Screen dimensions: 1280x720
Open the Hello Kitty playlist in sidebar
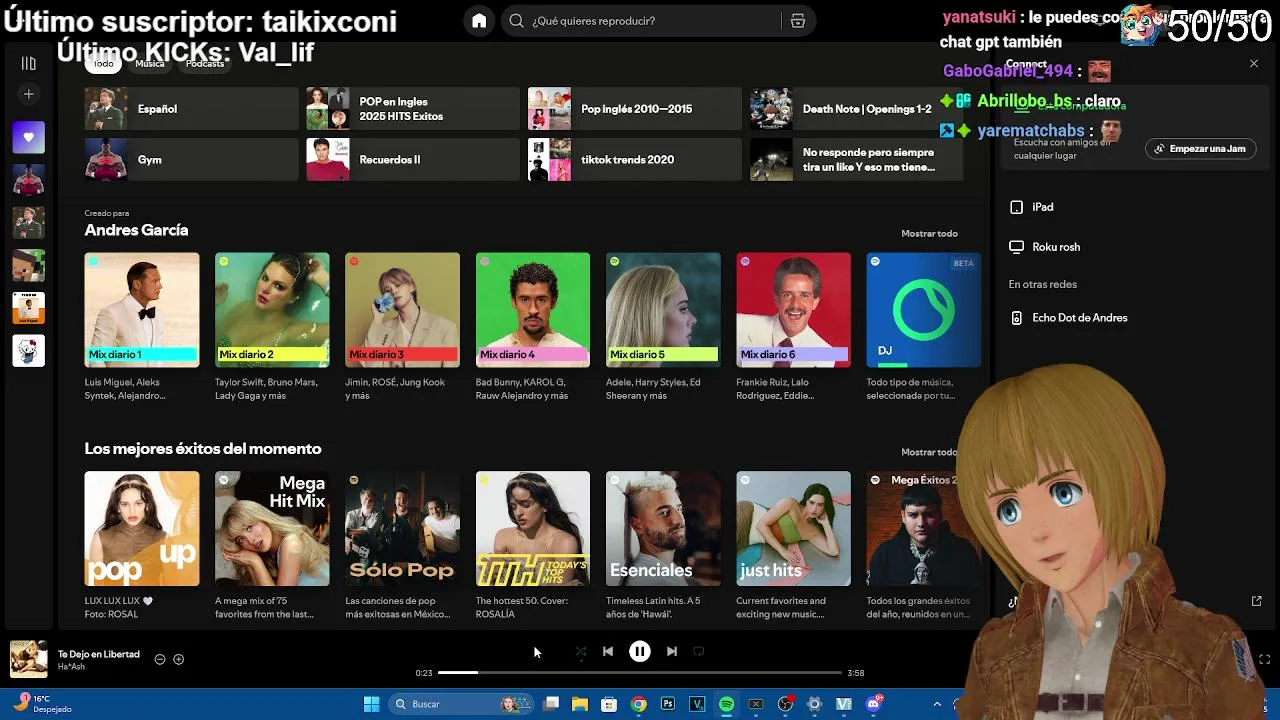click(29, 351)
